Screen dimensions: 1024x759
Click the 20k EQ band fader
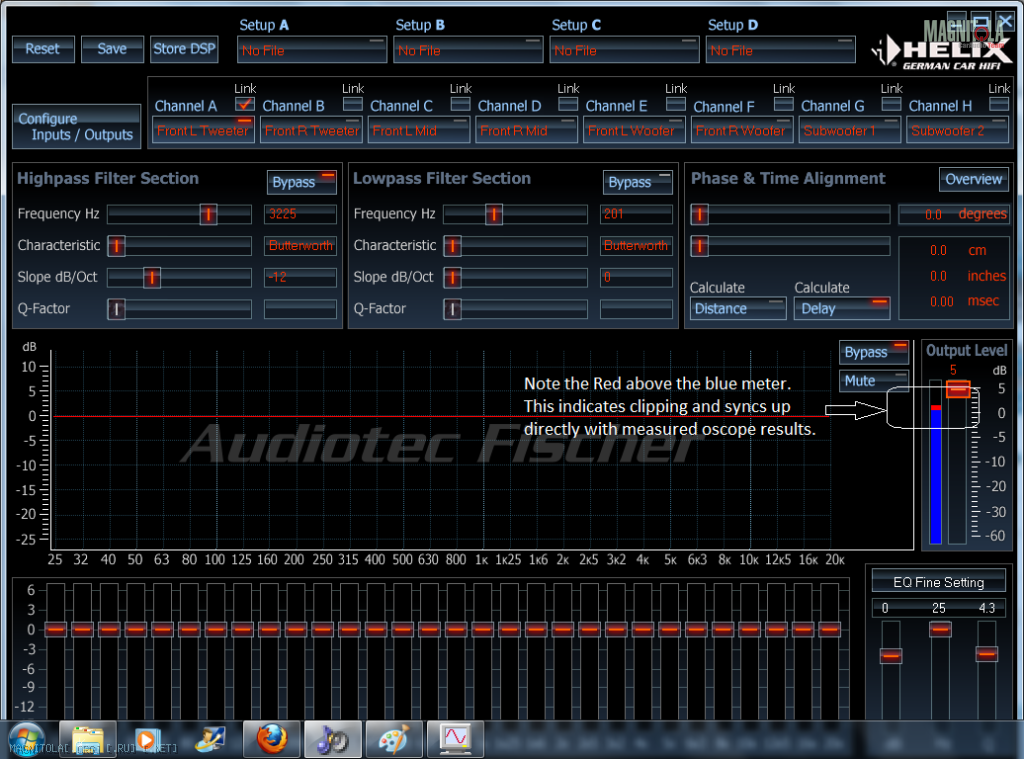click(830, 630)
